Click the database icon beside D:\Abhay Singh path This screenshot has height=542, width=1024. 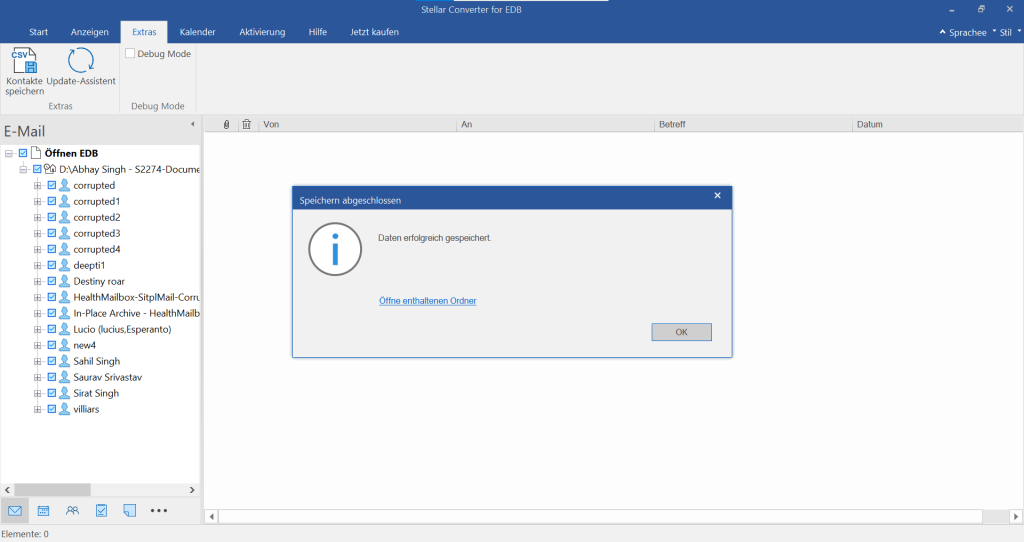pyautogui.click(x=50, y=169)
